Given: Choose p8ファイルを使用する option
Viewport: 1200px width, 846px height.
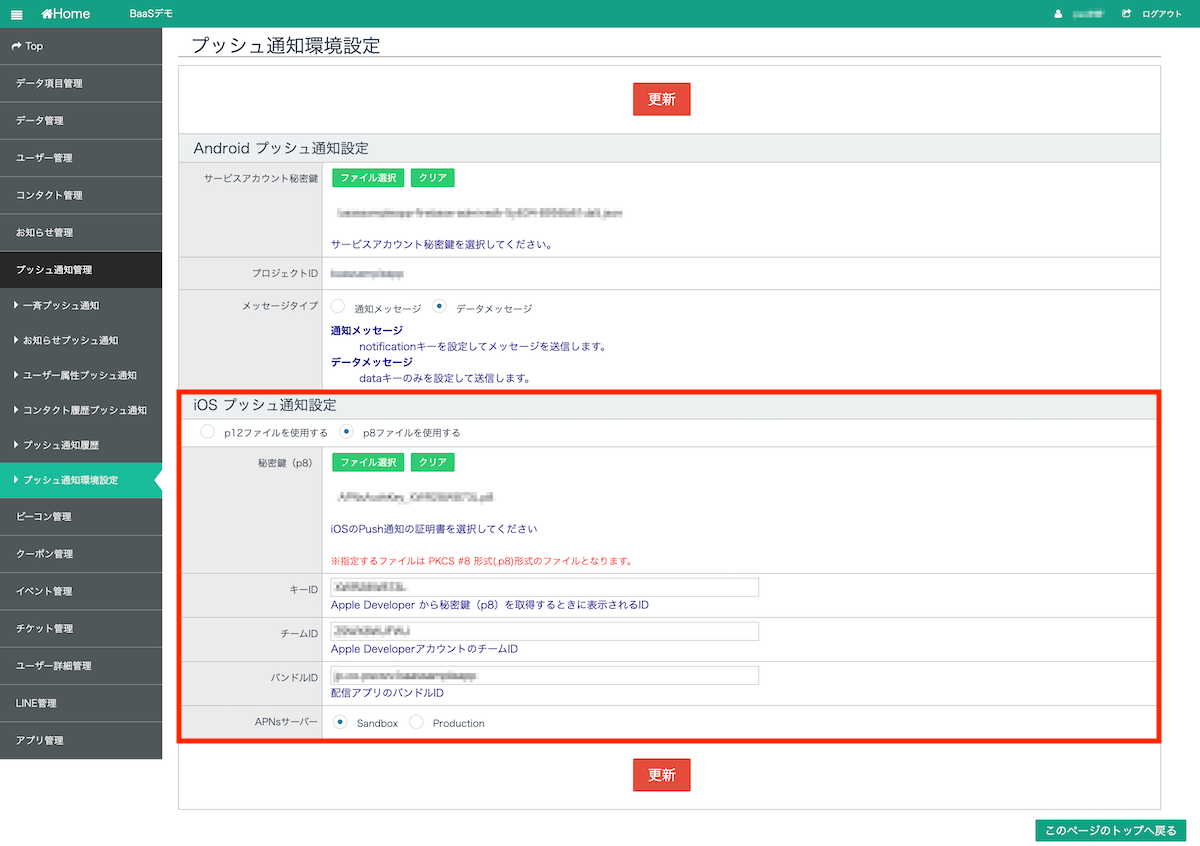Looking at the screenshot, I should coord(346,432).
